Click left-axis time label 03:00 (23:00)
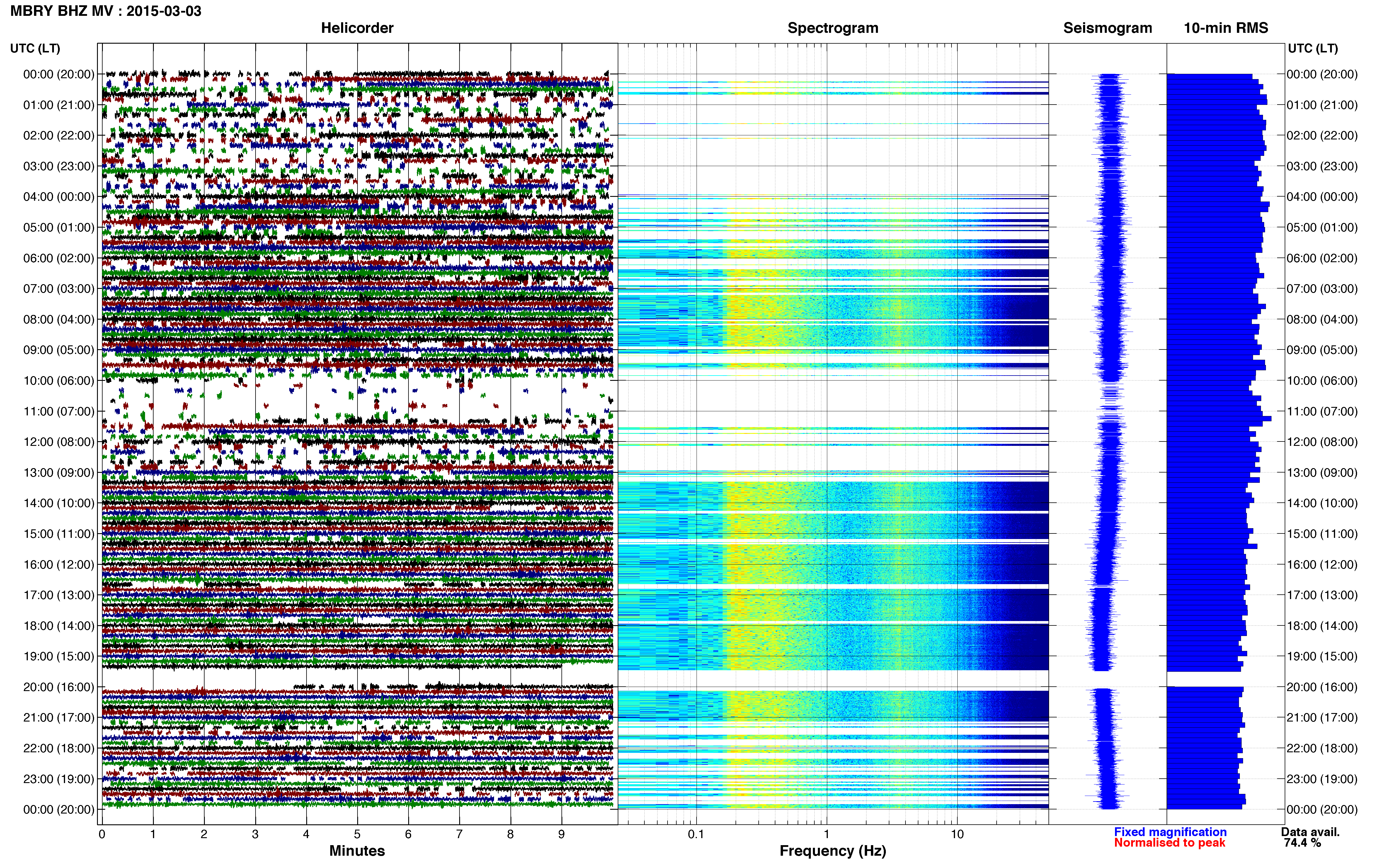 coord(59,166)
